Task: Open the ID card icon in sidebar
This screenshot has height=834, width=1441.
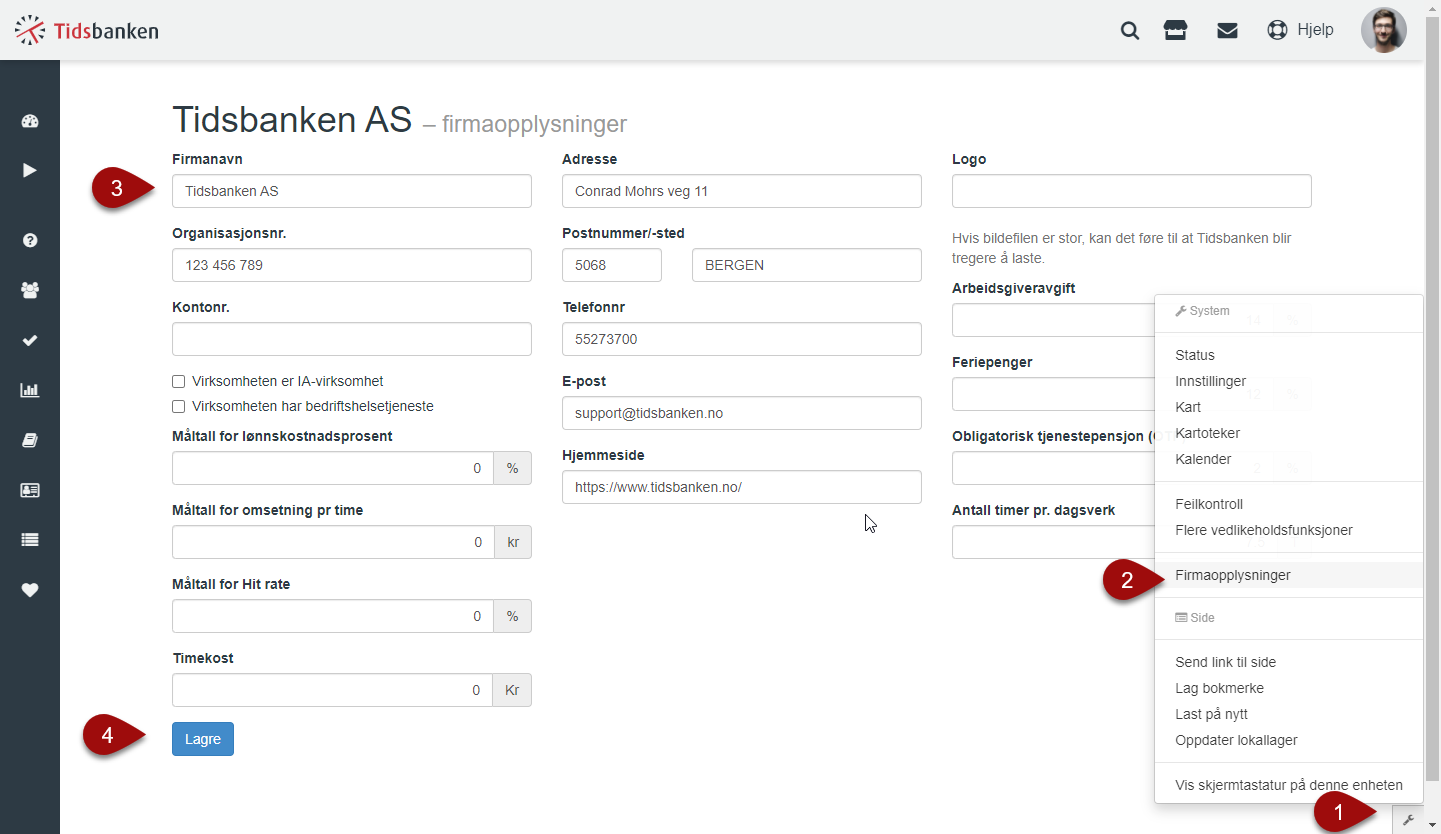Action: coord(30,490)
